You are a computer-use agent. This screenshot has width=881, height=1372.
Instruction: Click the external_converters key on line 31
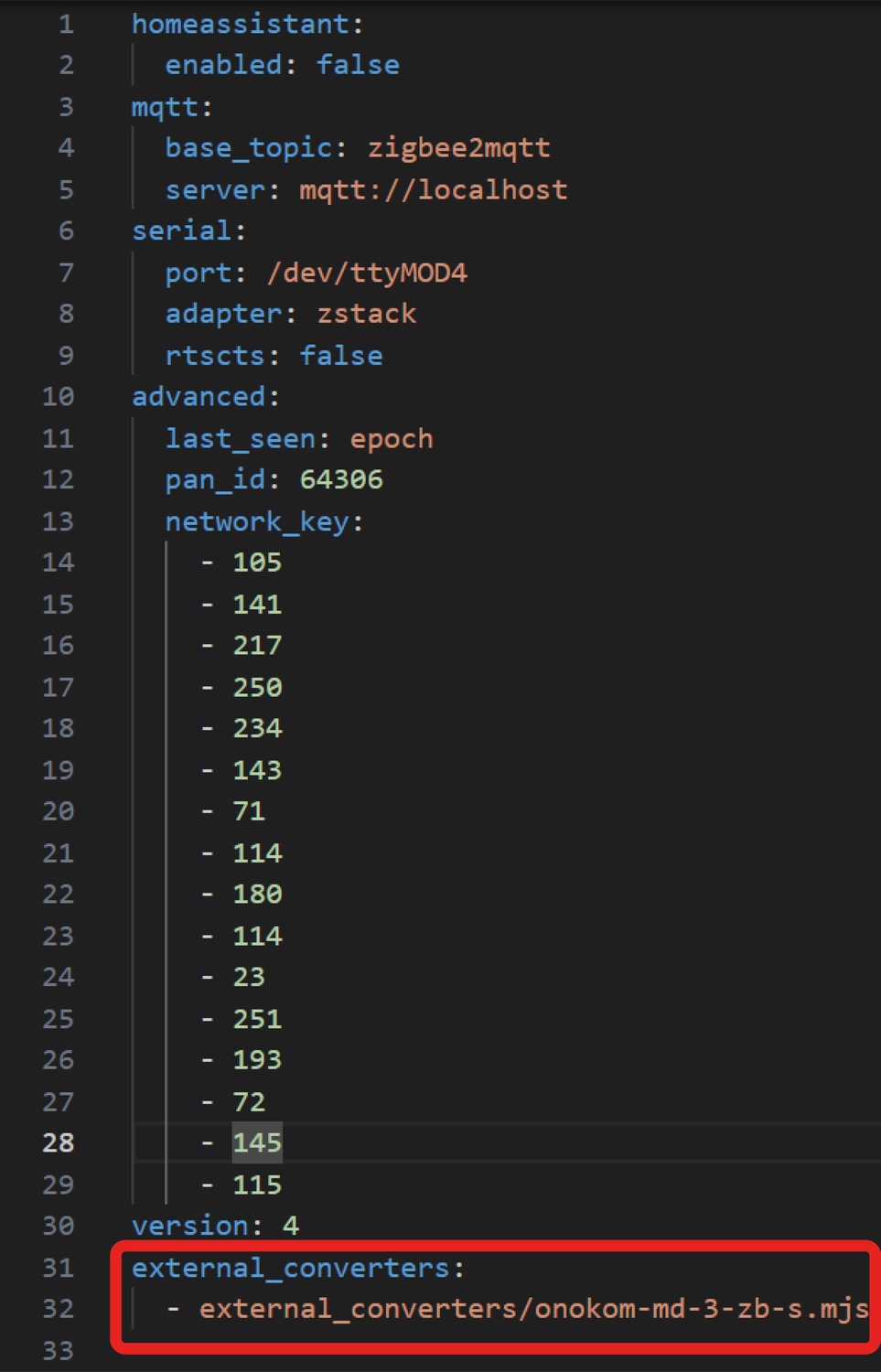(290, 1268)
